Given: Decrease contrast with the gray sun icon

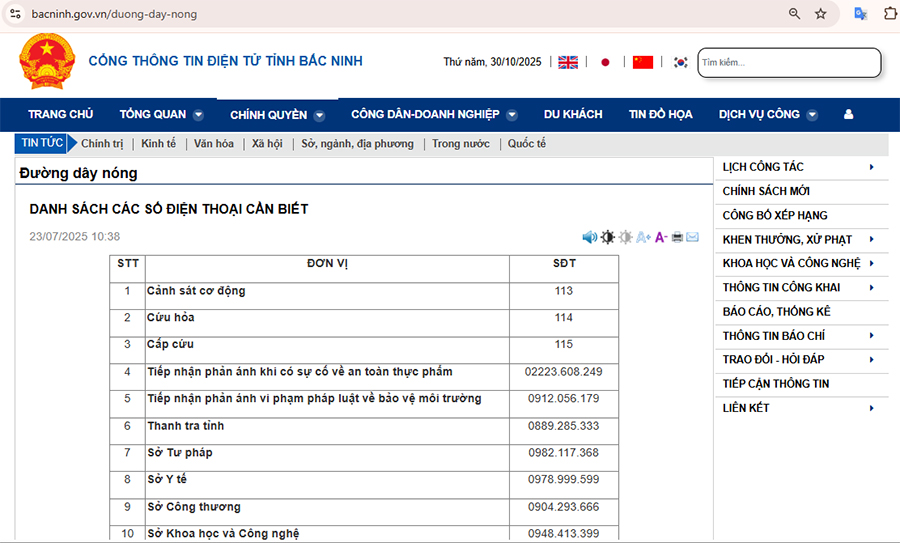Looking at the screenshot, I should [625, 237].
